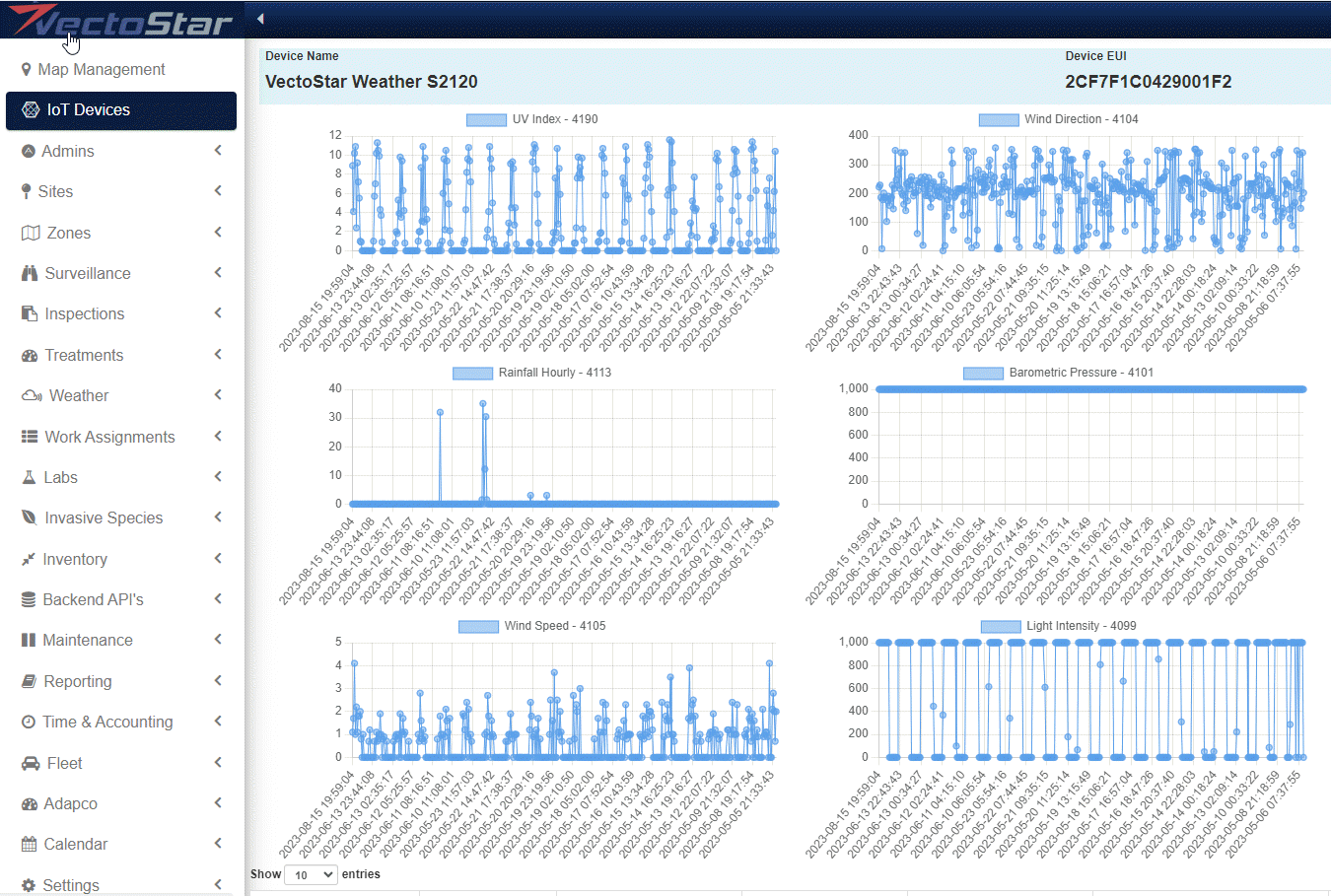Image resolution: width=1331 pixels, height=896 pixels.
Task: Click the Backend API's database icon
Action: (29, 599)
